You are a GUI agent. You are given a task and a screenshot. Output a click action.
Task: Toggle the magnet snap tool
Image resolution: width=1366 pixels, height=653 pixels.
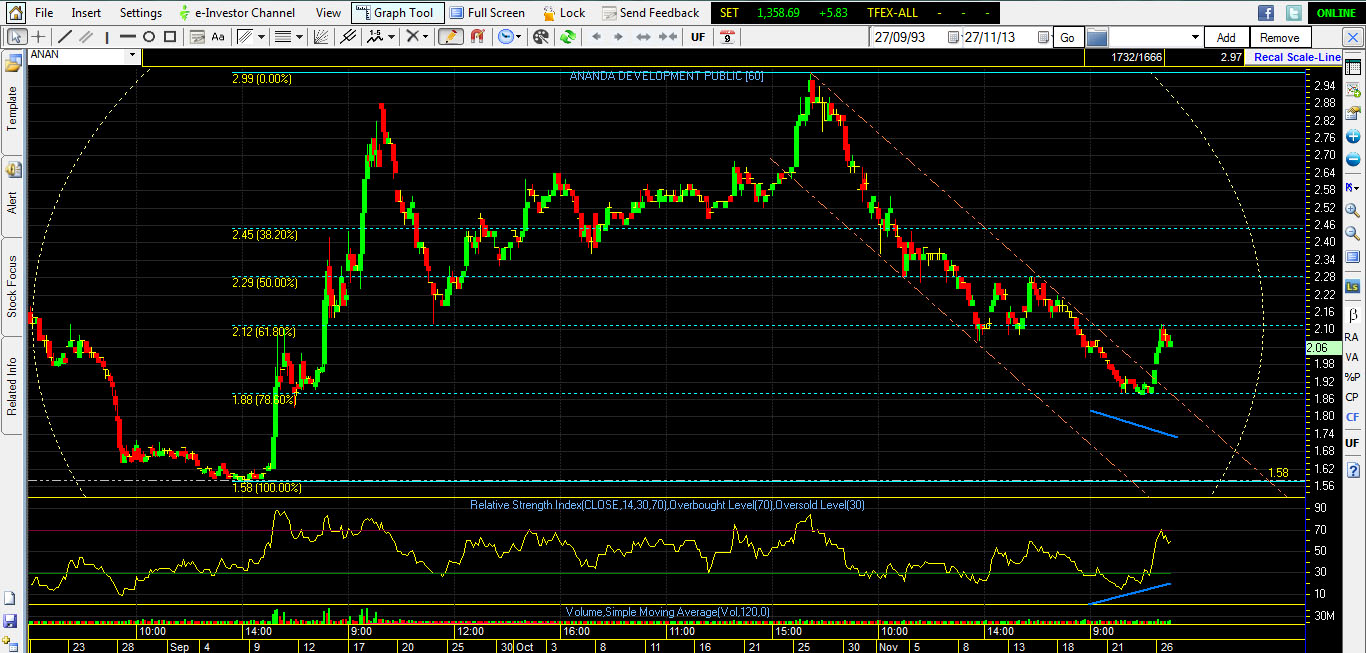(477, 37)
